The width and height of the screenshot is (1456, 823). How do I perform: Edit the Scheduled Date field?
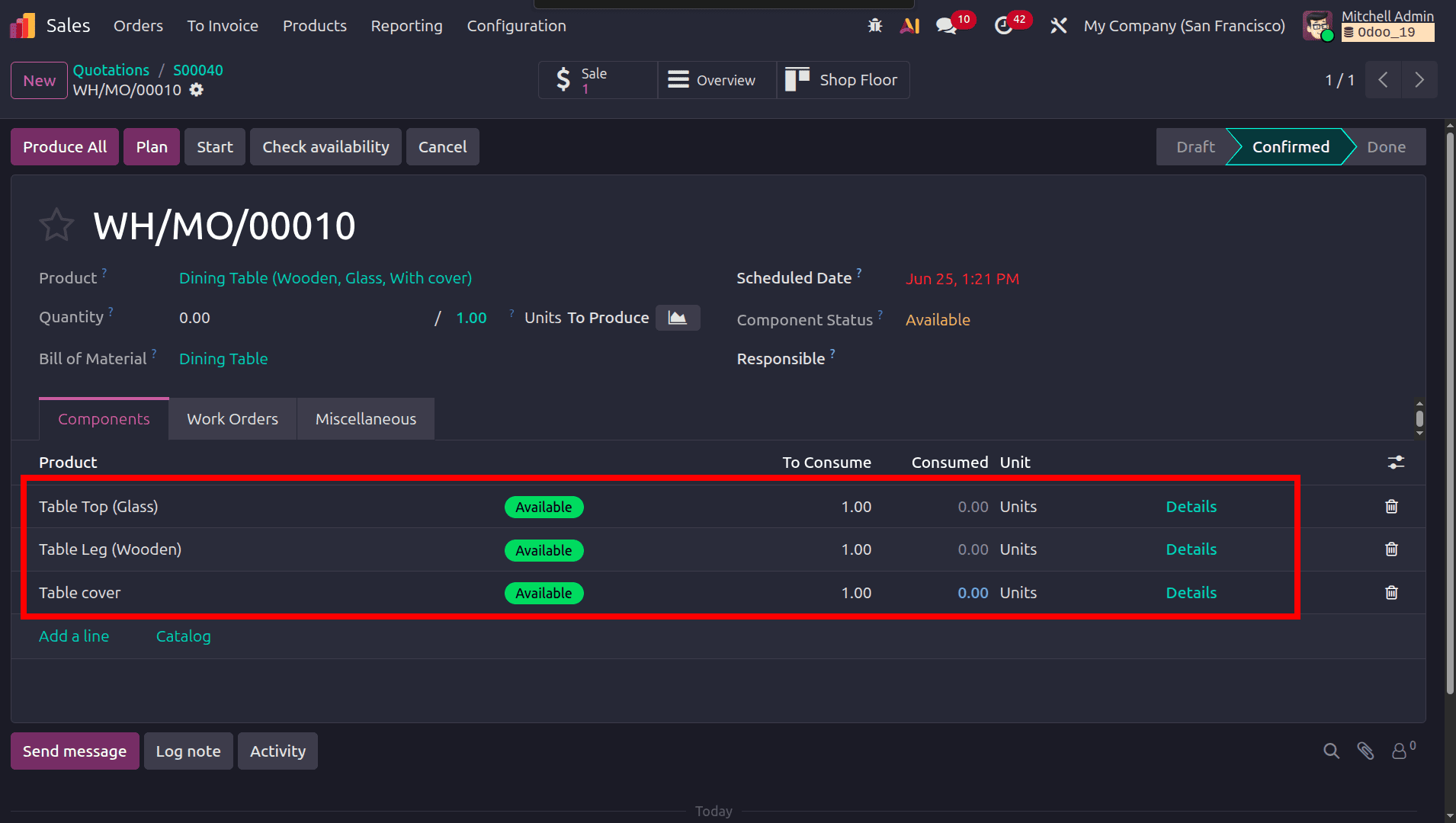962,279
